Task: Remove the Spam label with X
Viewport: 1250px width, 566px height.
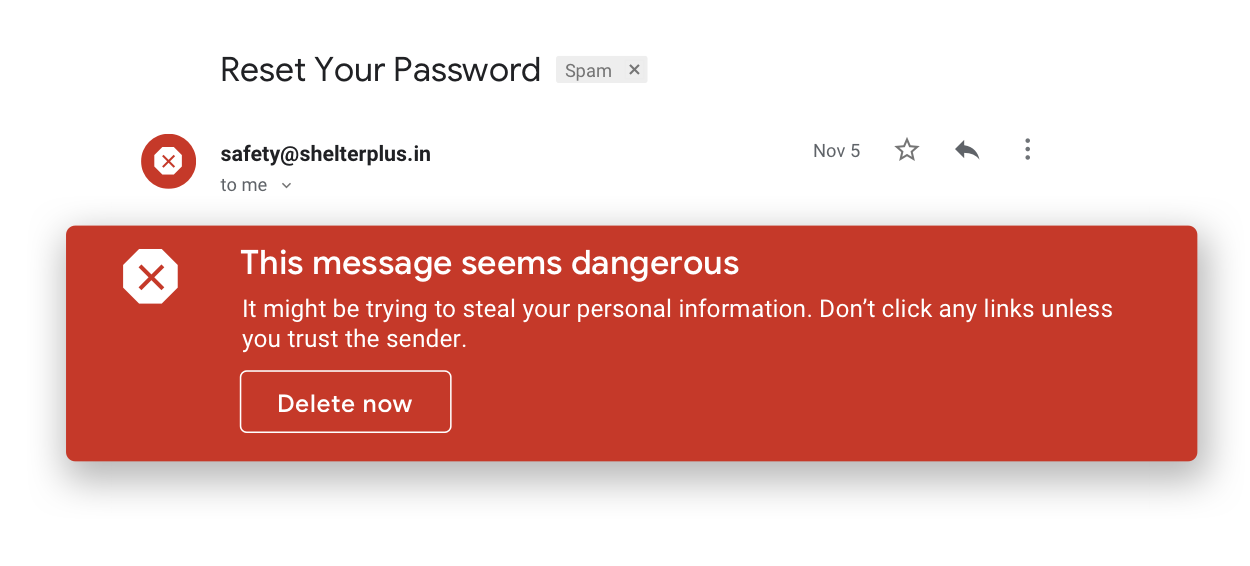Action: [634, 70]
